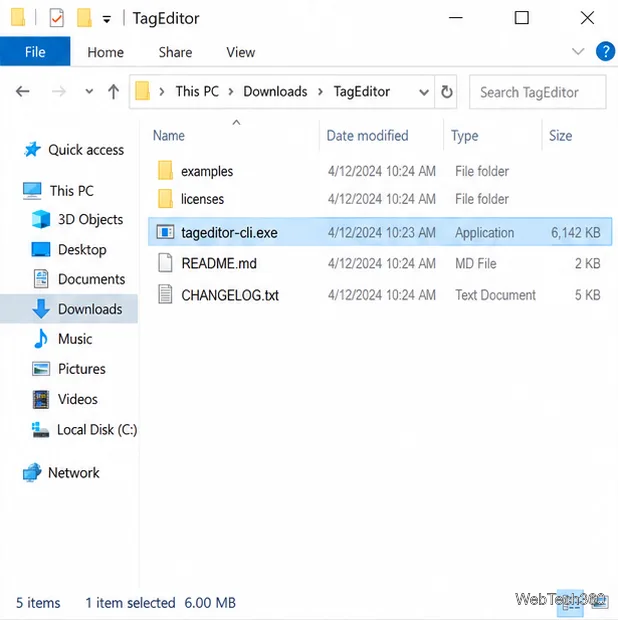The height and width of the screenshot is (620, 618).
Task: Click the Downloads arrow icon in sidebar
Action: coord(41,309)
